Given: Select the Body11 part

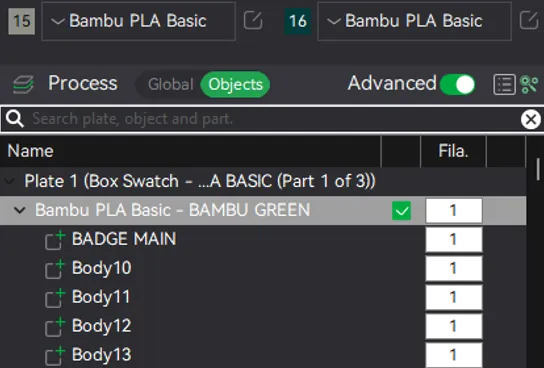Looking at the screenshot, I should pyautogui.click(x=101, y=297).
